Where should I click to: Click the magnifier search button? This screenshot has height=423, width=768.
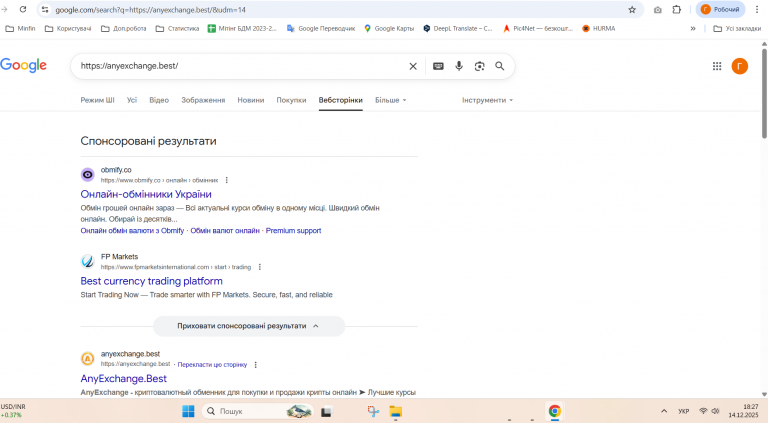(x=500, y=66)
